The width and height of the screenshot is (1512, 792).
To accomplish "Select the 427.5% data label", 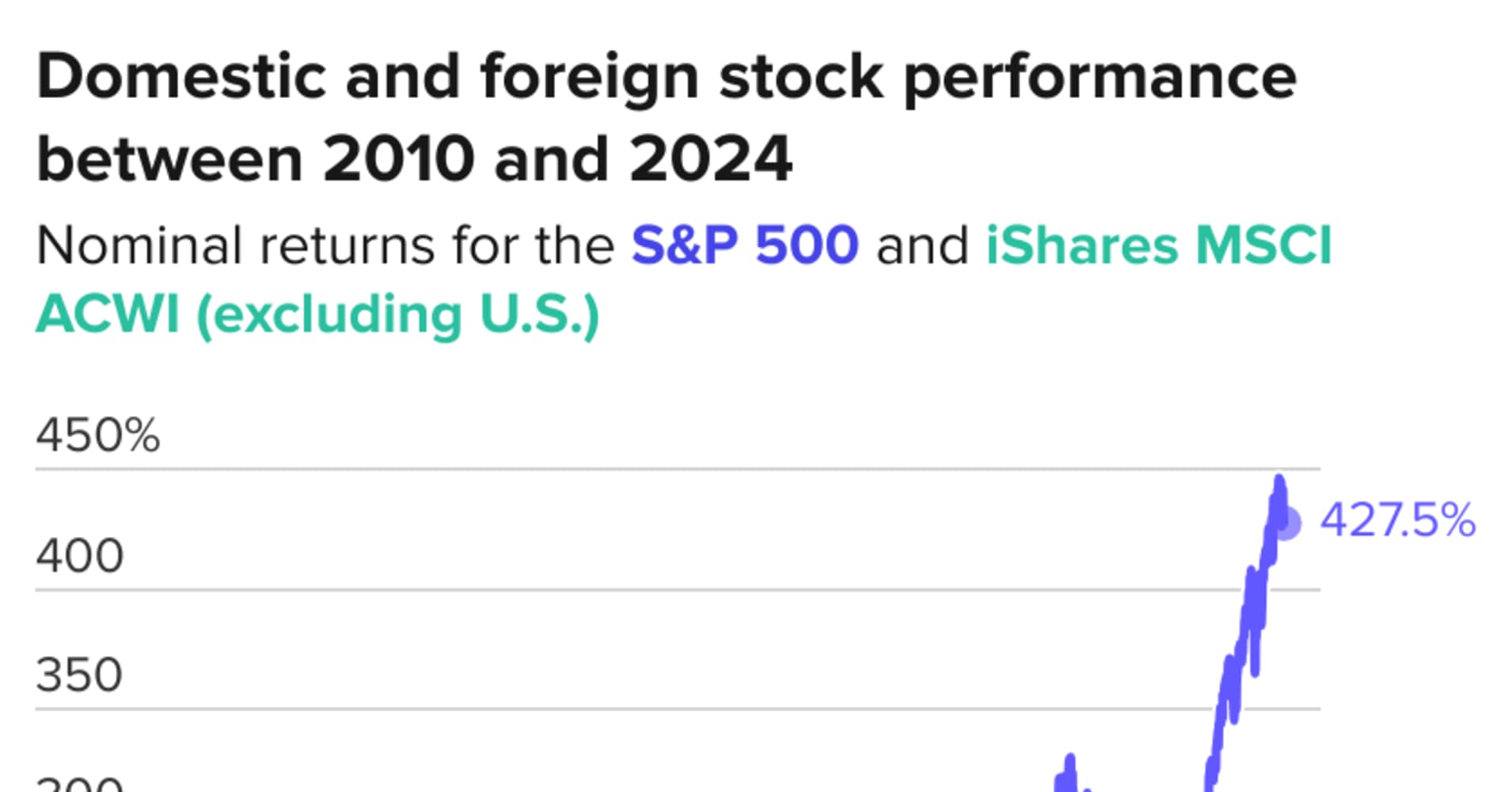I will (x=1398, y=520).
